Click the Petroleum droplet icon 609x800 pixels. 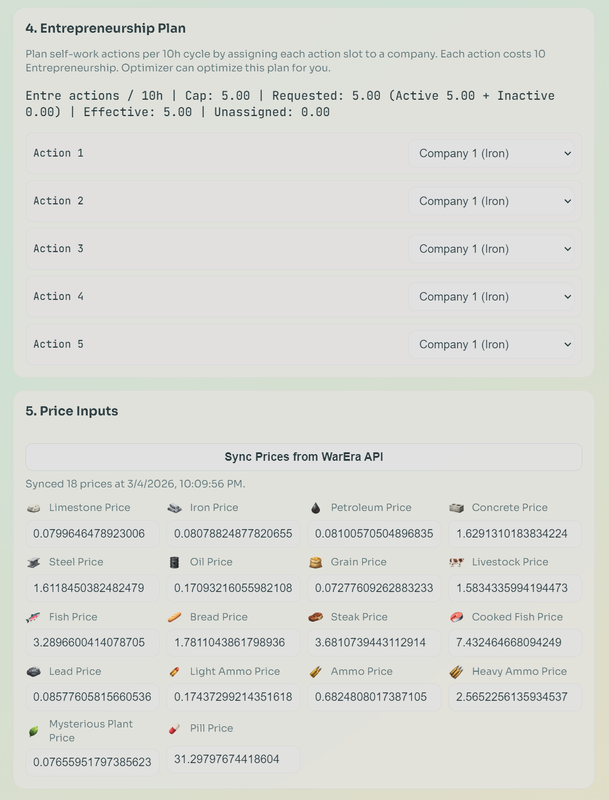pos(316,508)
